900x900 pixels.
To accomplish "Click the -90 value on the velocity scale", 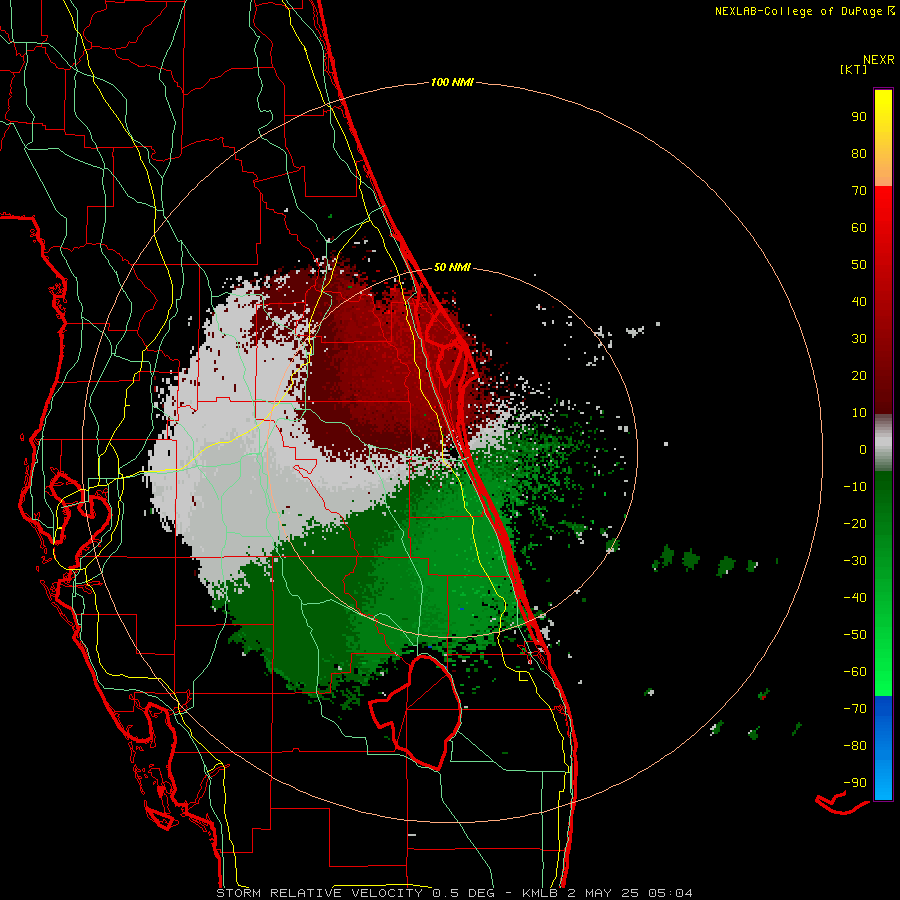I will (855, 783).
